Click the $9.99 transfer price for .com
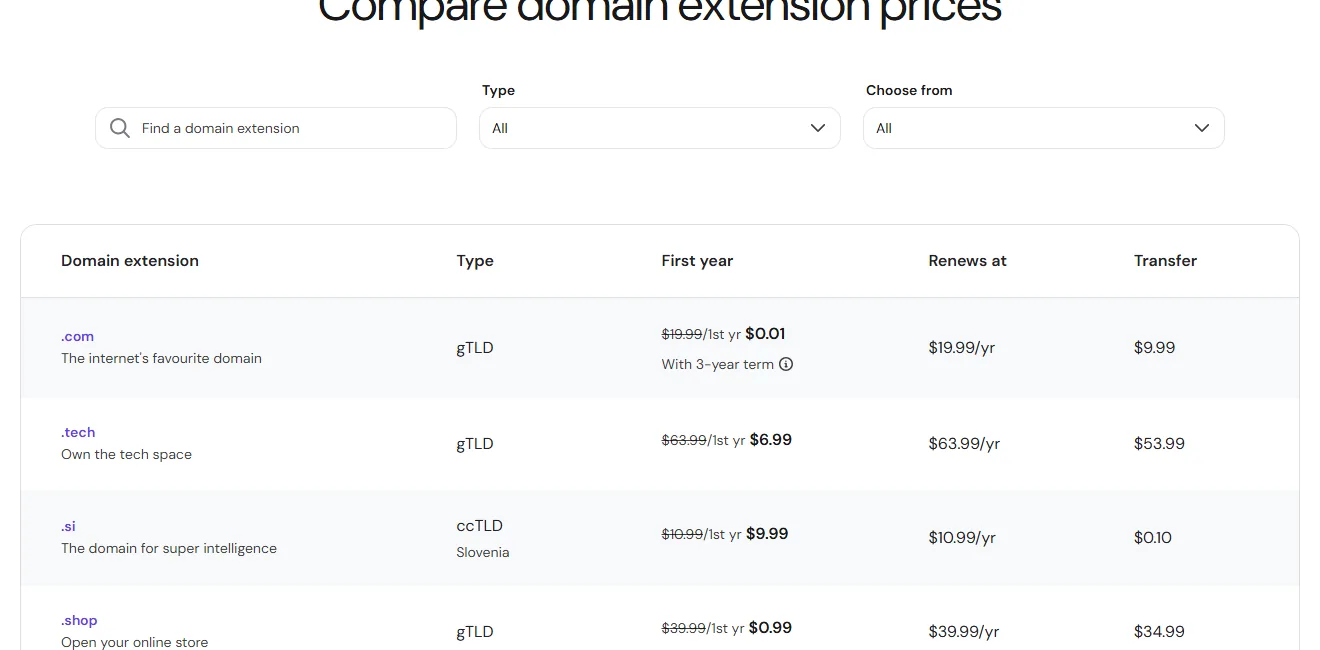The image size is (1320, 650). tap(1154, 348)
